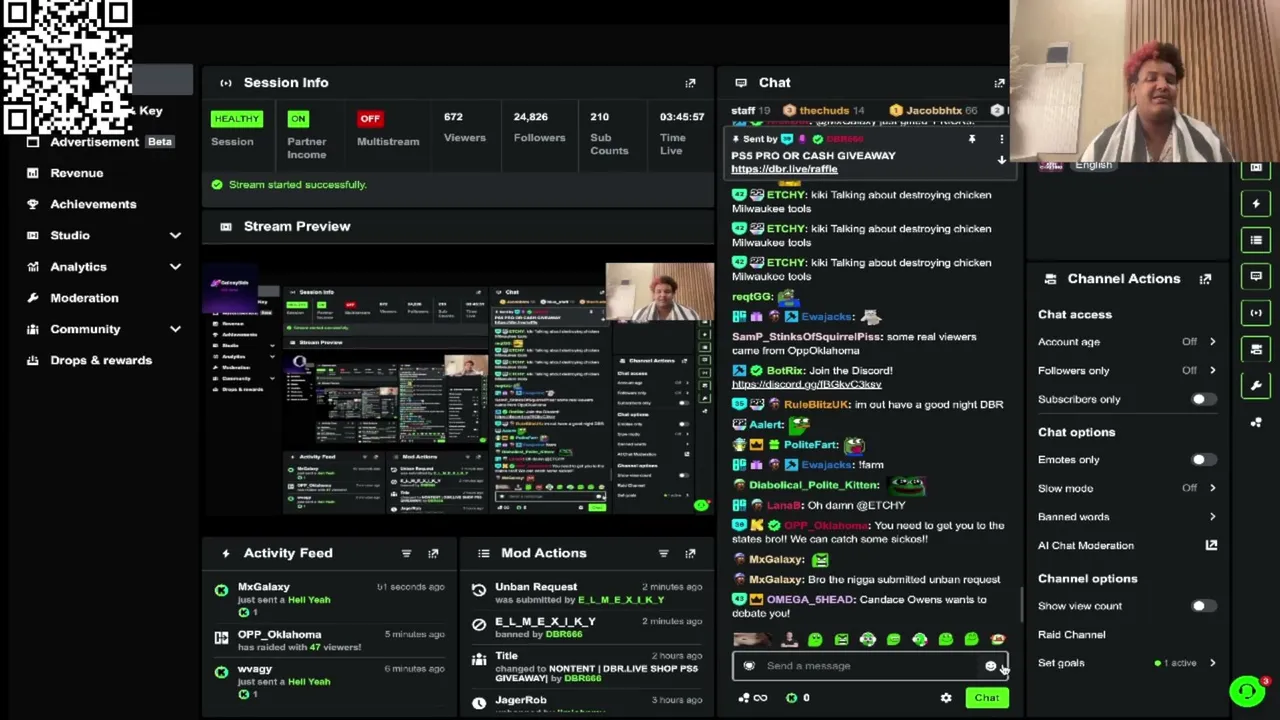Unpin the pinned giveaway message
Image resolution: width=1280 pixels, height=720 pixels.
[x=971, y=140]
